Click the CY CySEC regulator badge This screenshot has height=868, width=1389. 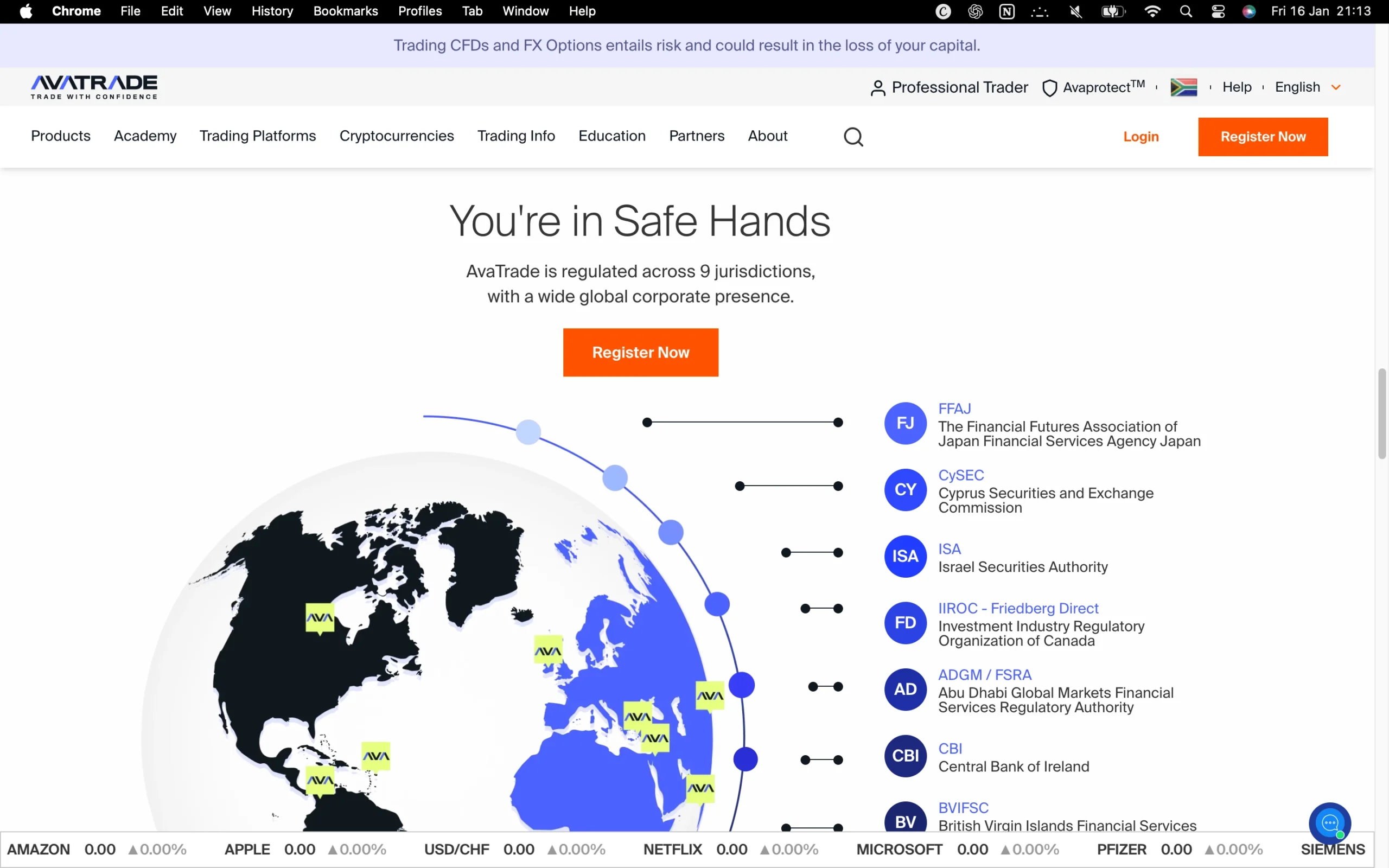pyautogui.click(x=905, y=490)
